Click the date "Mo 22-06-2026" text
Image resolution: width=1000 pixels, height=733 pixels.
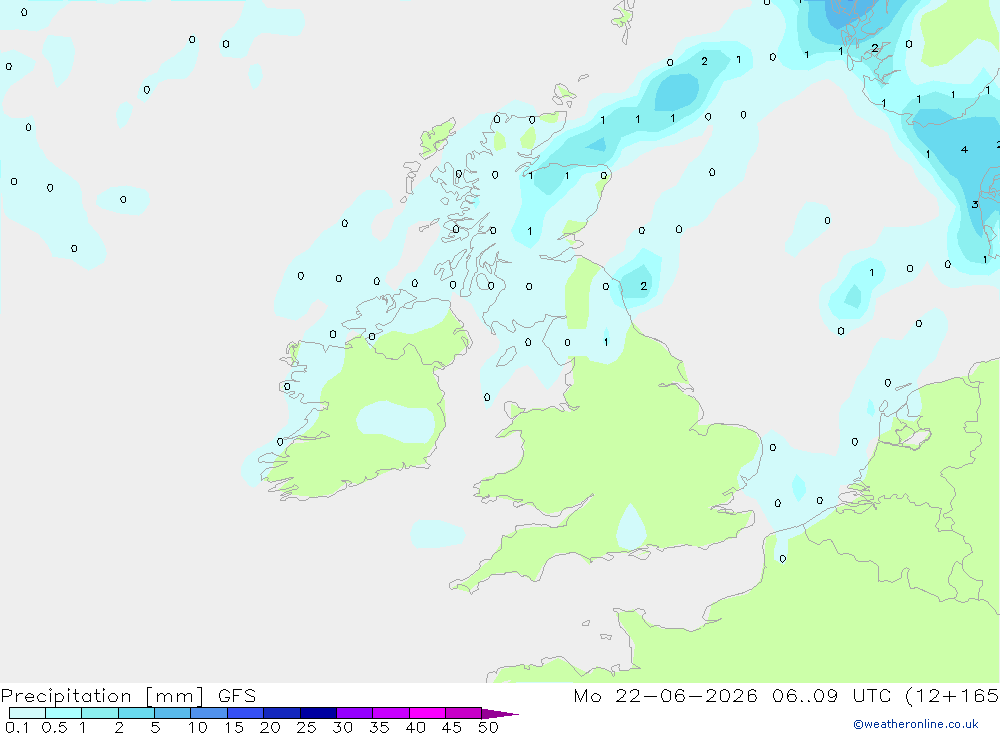(666, 696)
